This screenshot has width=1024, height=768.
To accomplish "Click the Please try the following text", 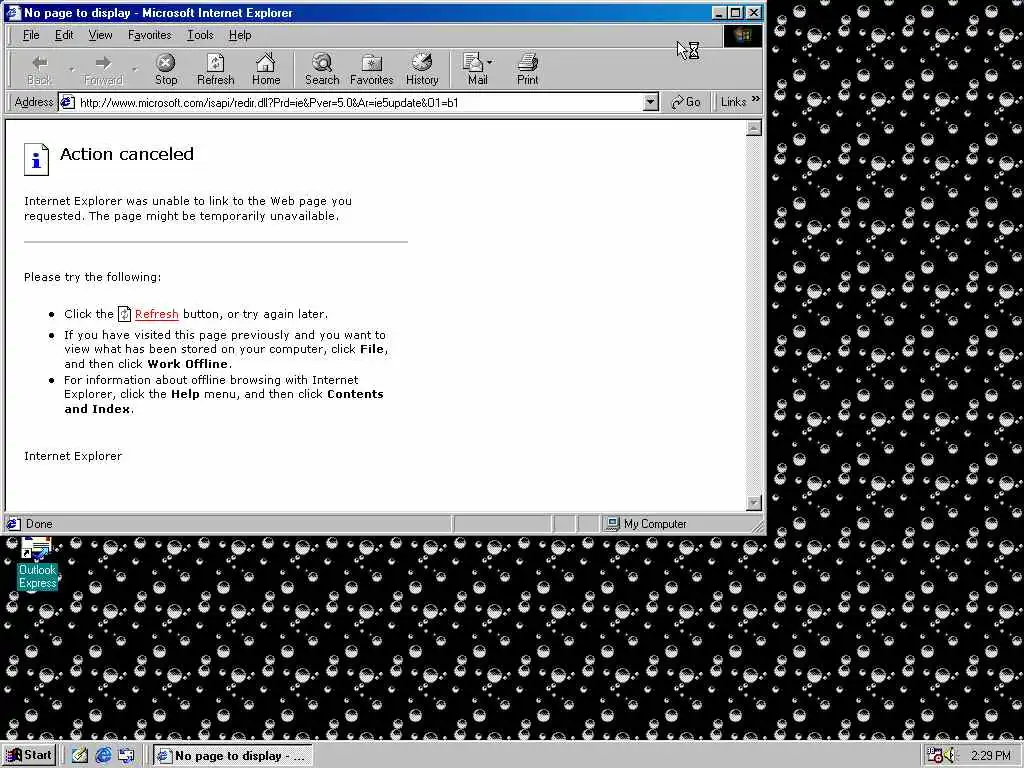I will click(93, 277).
